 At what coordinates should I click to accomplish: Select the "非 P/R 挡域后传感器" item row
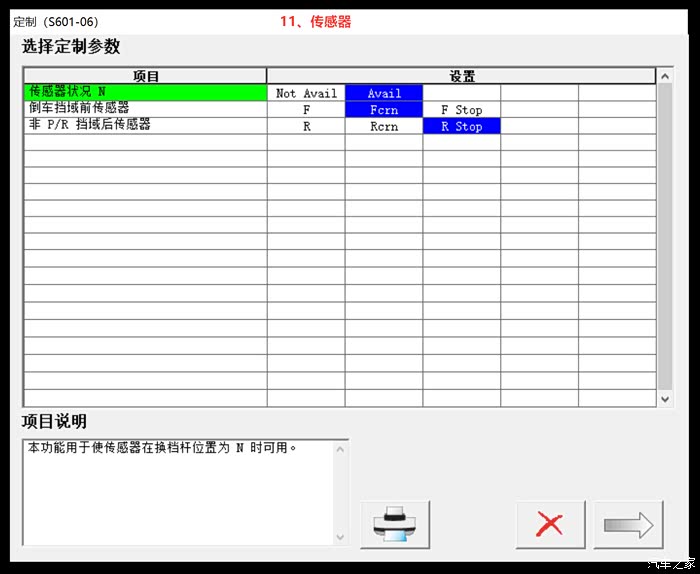click(x=145, y=125)
